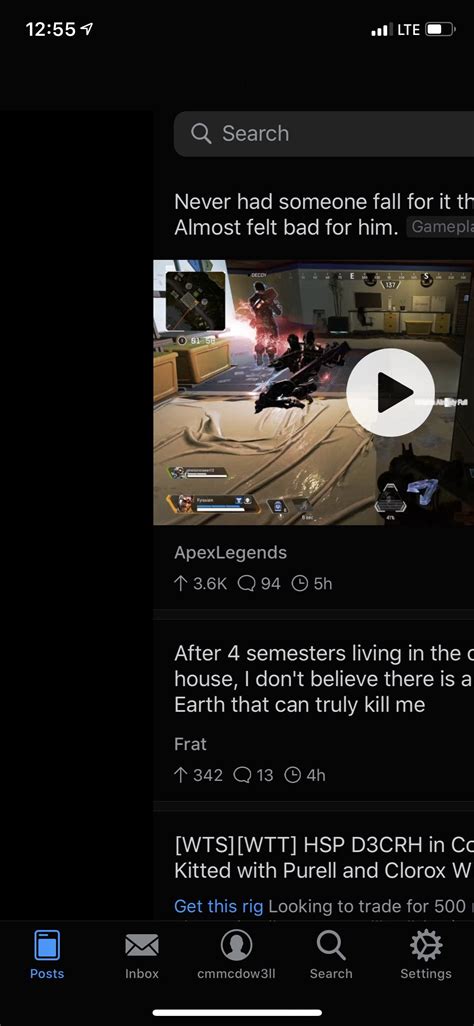
Task: Open the Posts tab icon
Action: [46, 946]
